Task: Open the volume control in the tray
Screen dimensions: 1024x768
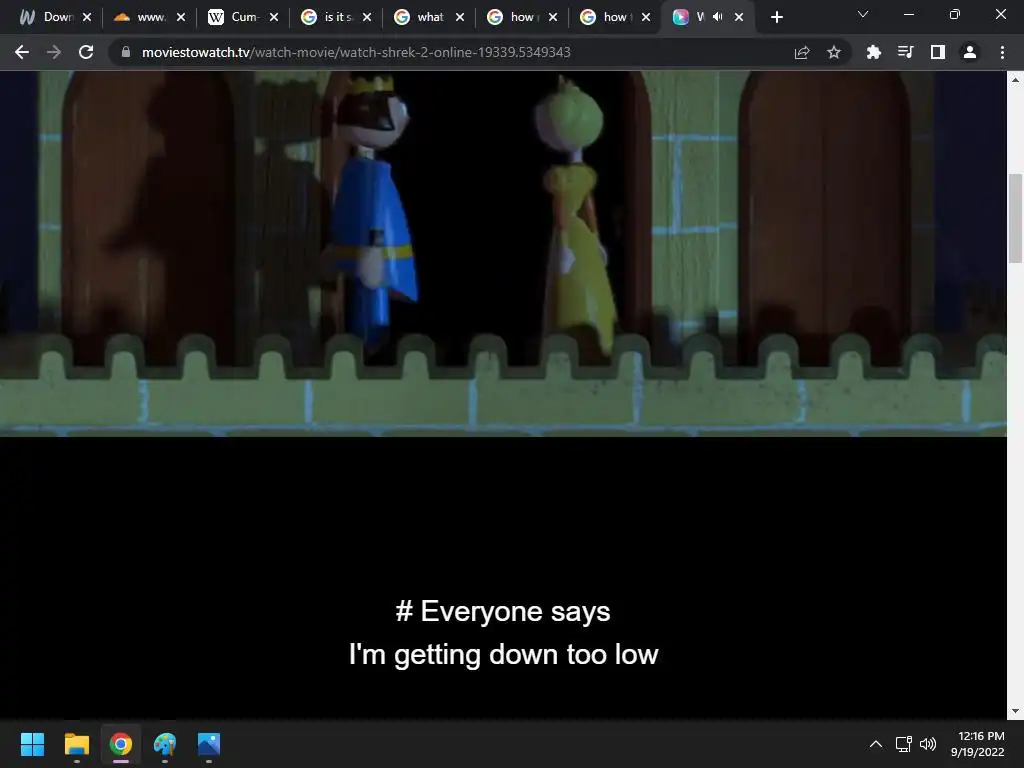Action: tap(927, 744)
